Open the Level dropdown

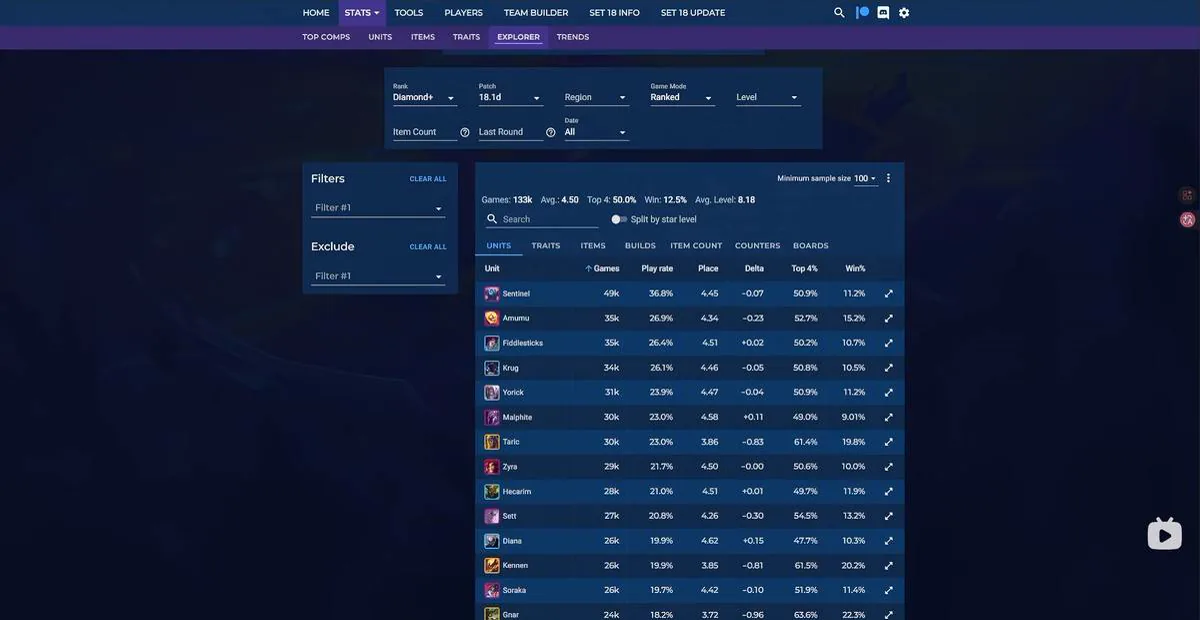tap(769, 97)
